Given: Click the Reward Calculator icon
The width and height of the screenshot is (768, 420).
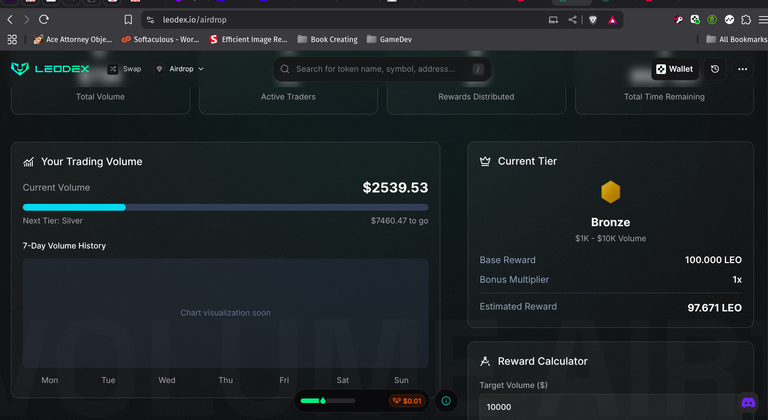Looking at the screenshot, I should click(x=485, y=361).
